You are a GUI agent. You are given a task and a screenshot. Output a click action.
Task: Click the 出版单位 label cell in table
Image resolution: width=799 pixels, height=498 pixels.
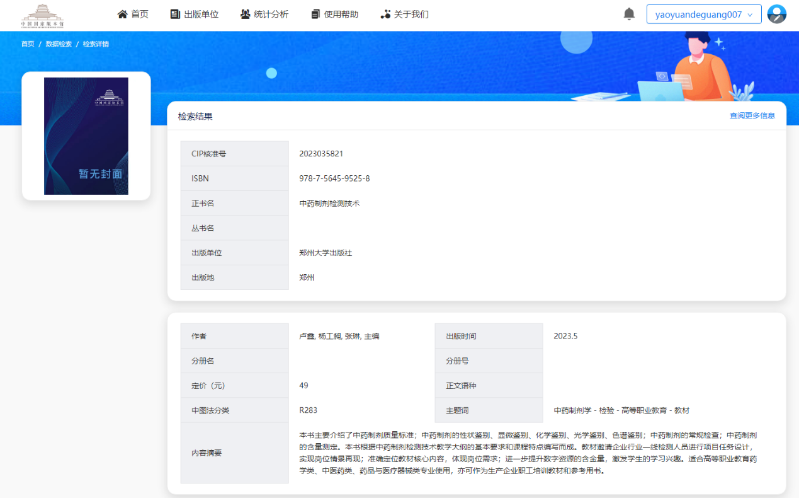(234, 253)
